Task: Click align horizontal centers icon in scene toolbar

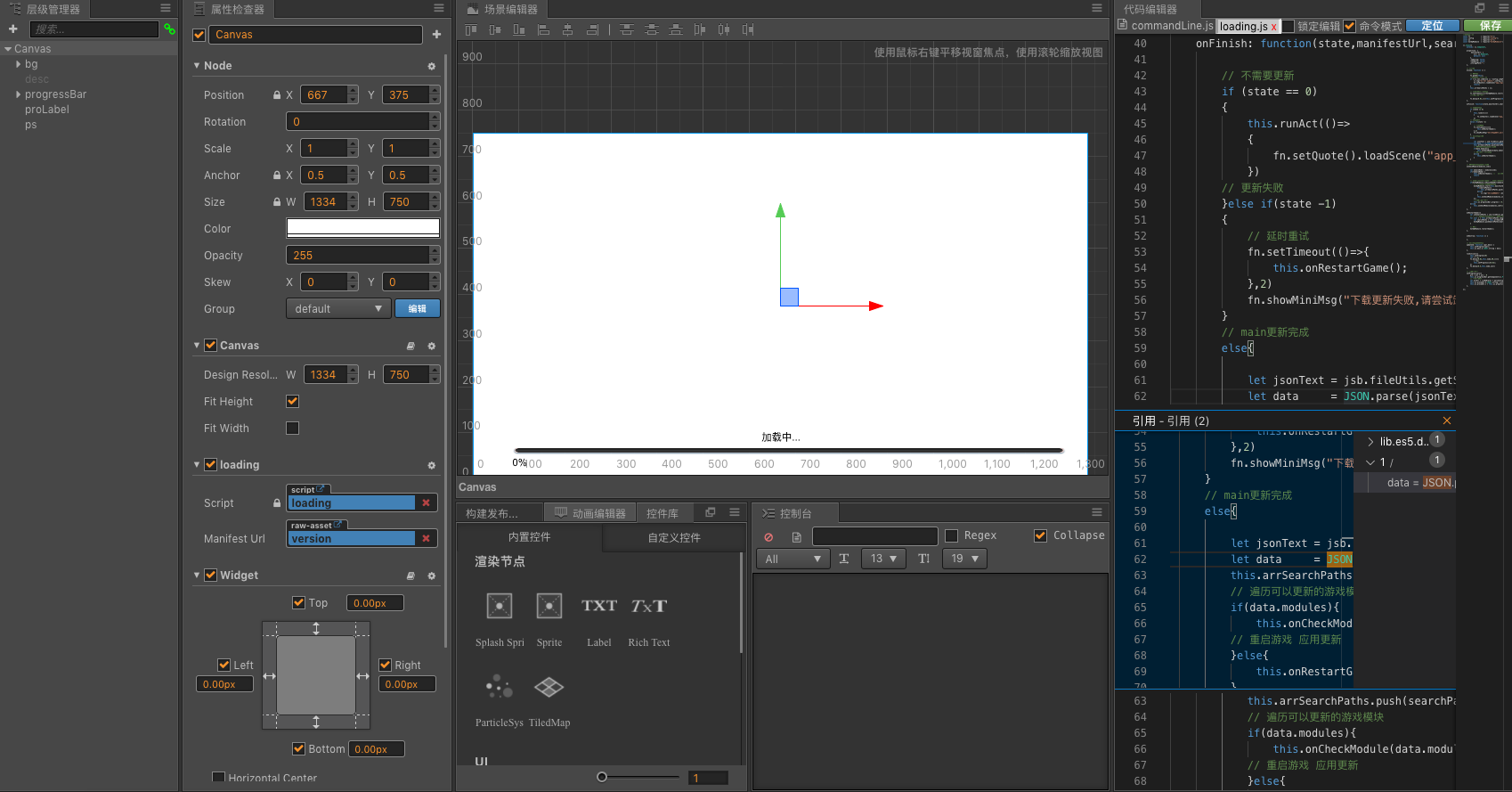Action: pos(567,29)
